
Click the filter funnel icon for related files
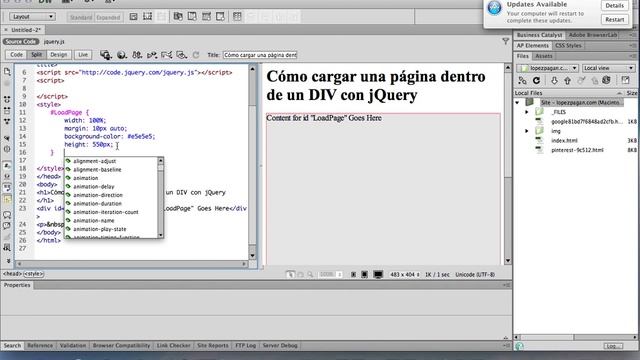[x=506, y=41]
